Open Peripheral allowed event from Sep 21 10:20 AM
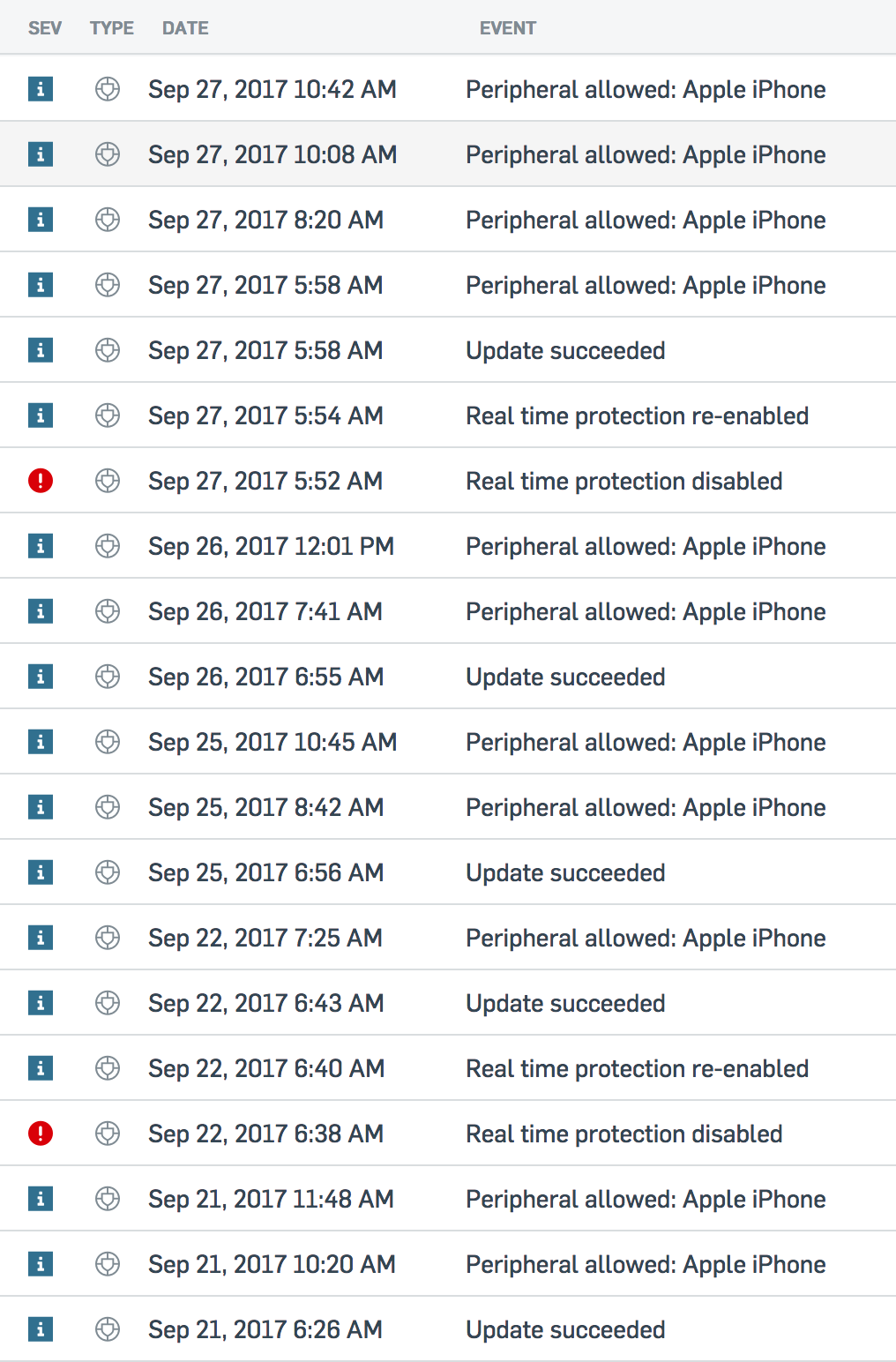Image resolution: width=896 pixels, height=1362 pixels. tap(646, 1264)
